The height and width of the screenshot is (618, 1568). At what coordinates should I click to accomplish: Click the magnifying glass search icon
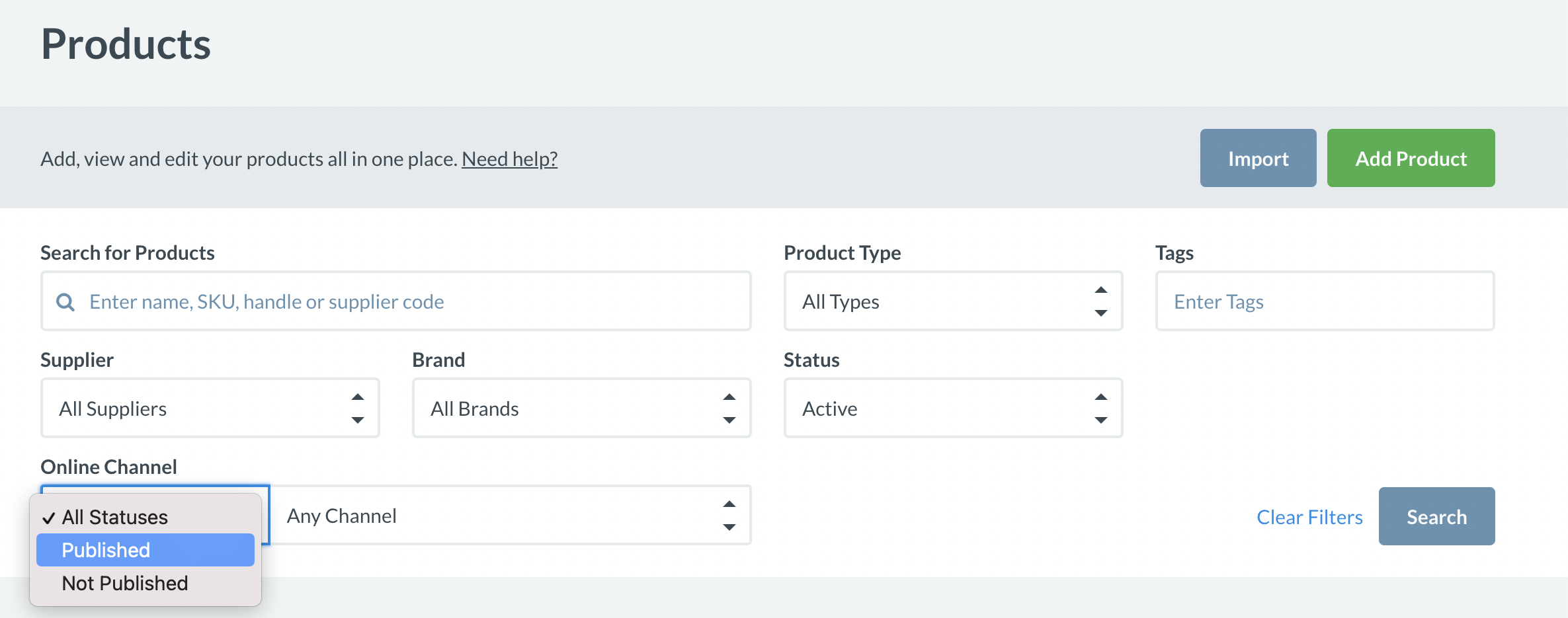click(65, 302)
